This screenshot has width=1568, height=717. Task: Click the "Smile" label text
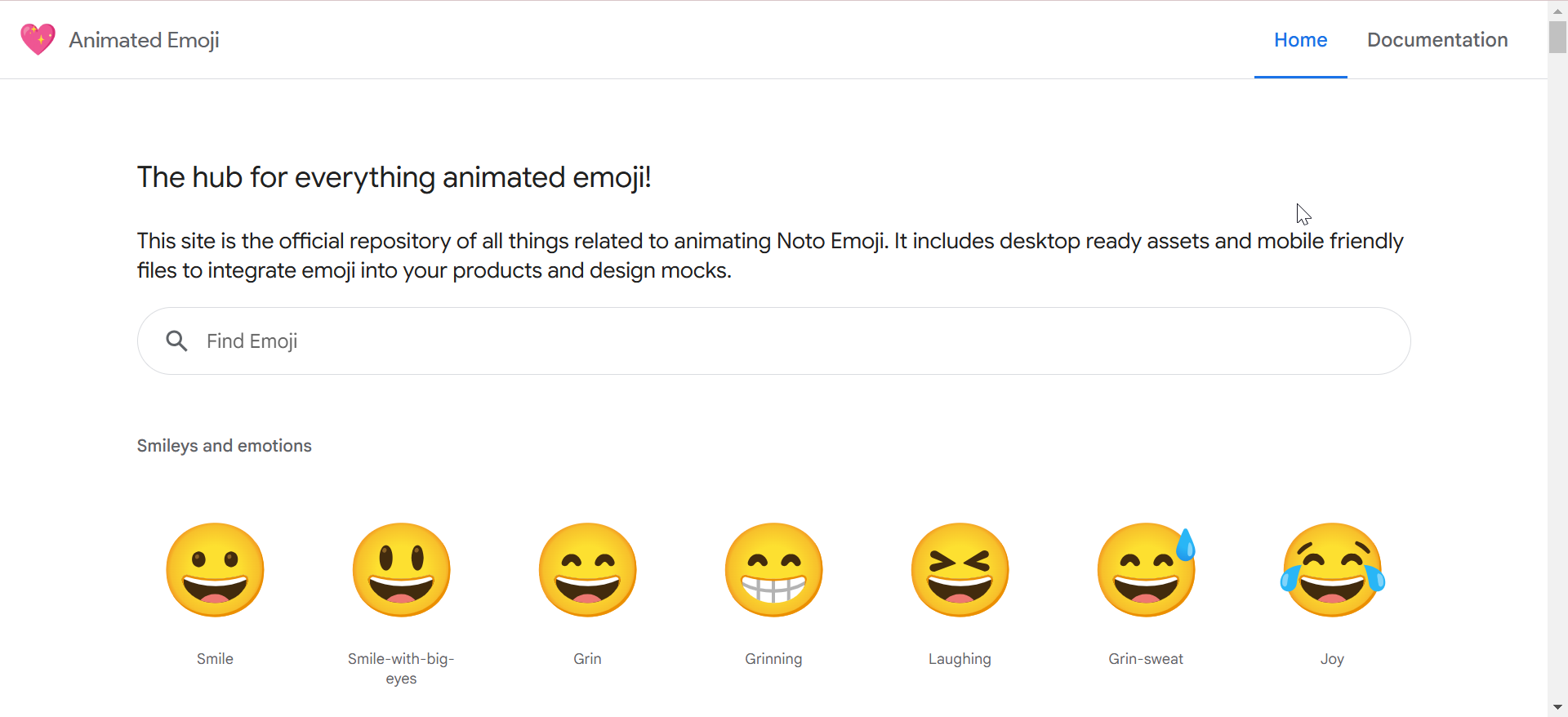pos(215,659)
